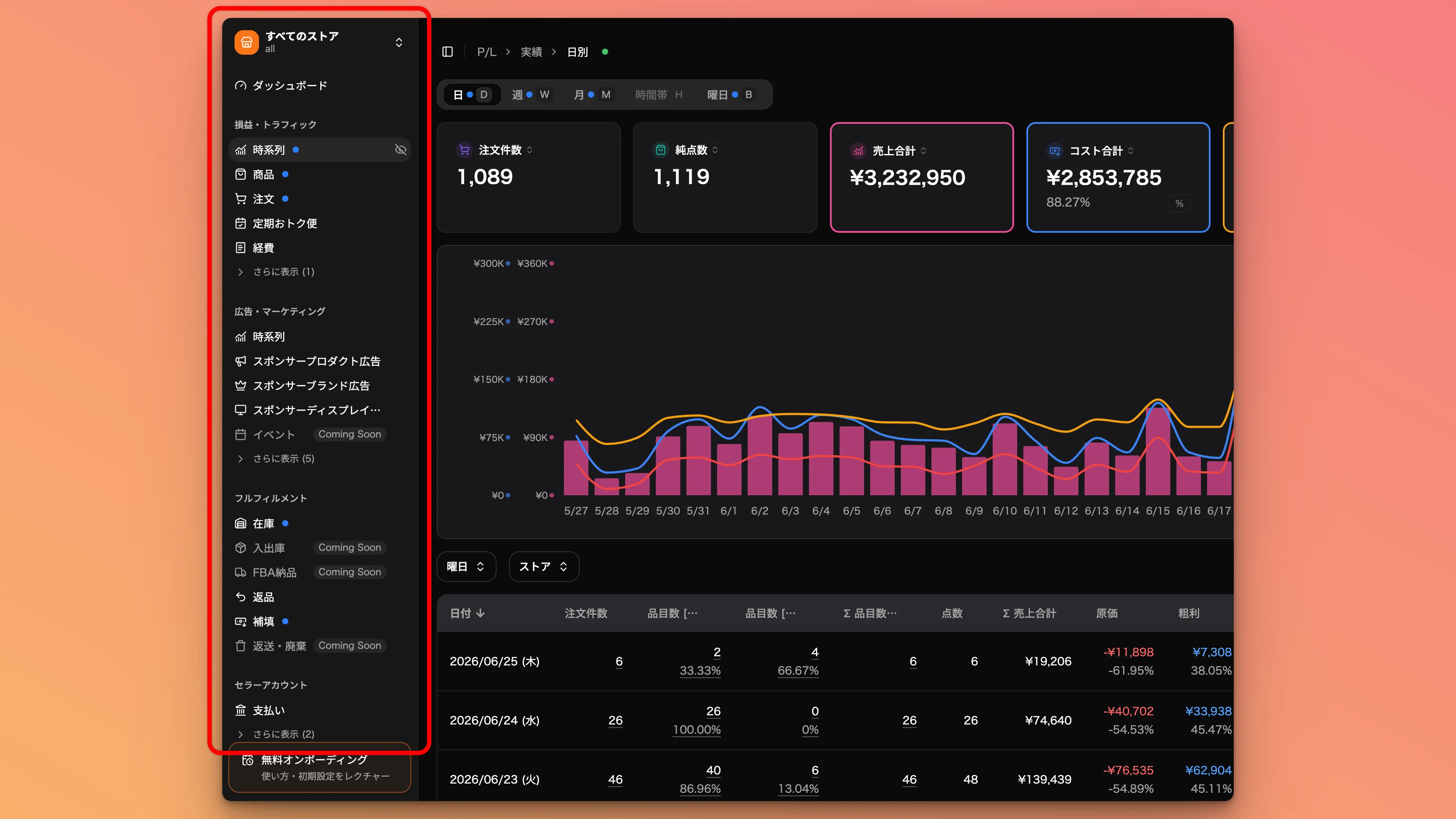Image resolution: width=1456 pixels, height=819 pixels.
Task: Hide 時系列 using the eye-off icon
Action: 400,150
